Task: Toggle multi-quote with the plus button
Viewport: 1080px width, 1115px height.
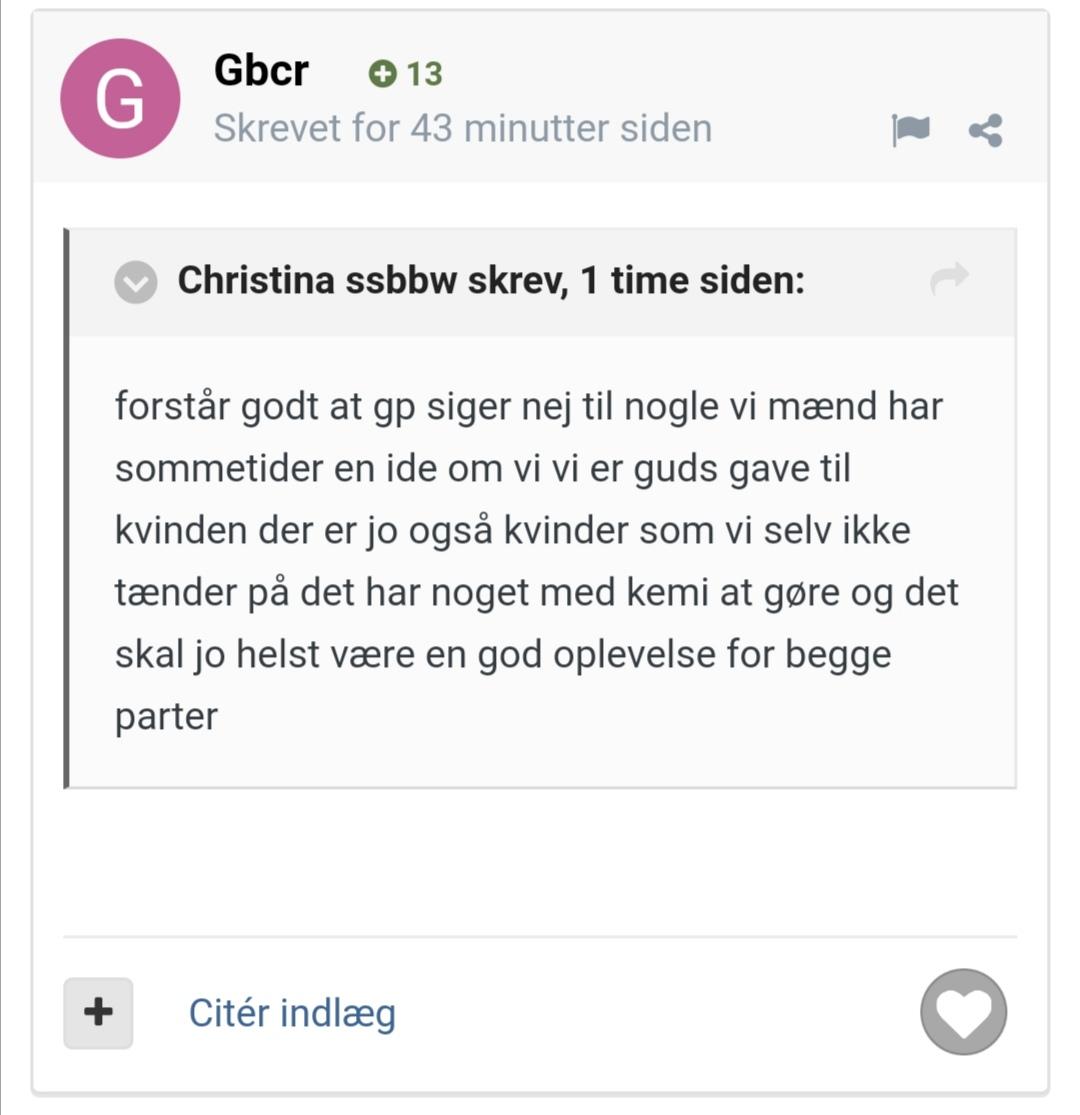Action: pos(98,1013)
